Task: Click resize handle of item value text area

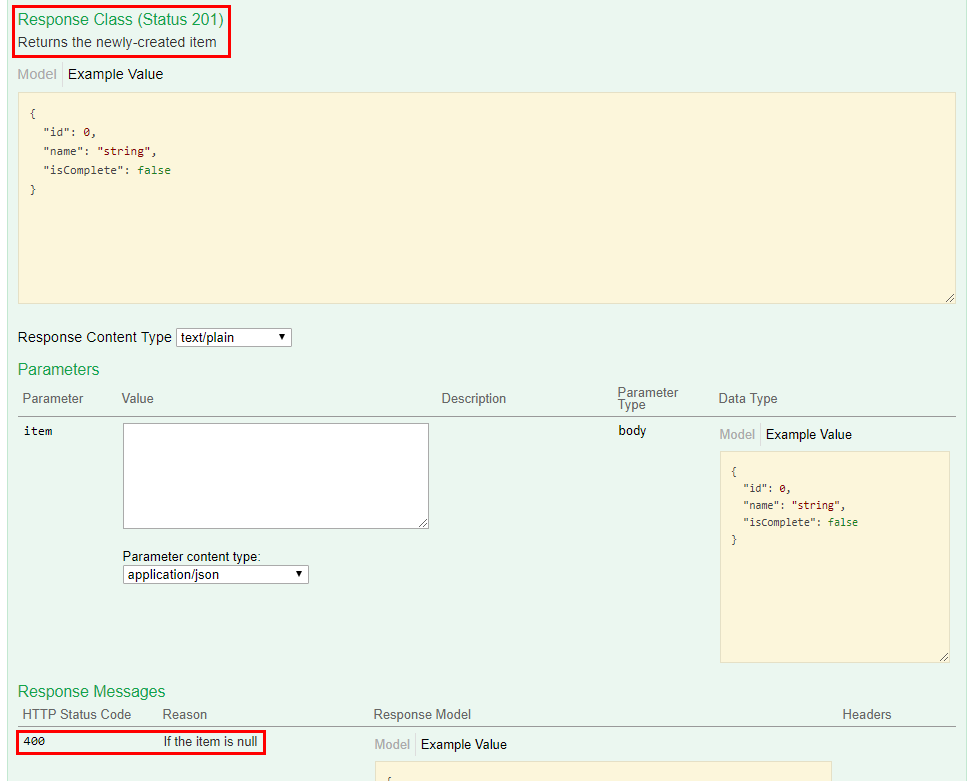Action: (423, 523)
